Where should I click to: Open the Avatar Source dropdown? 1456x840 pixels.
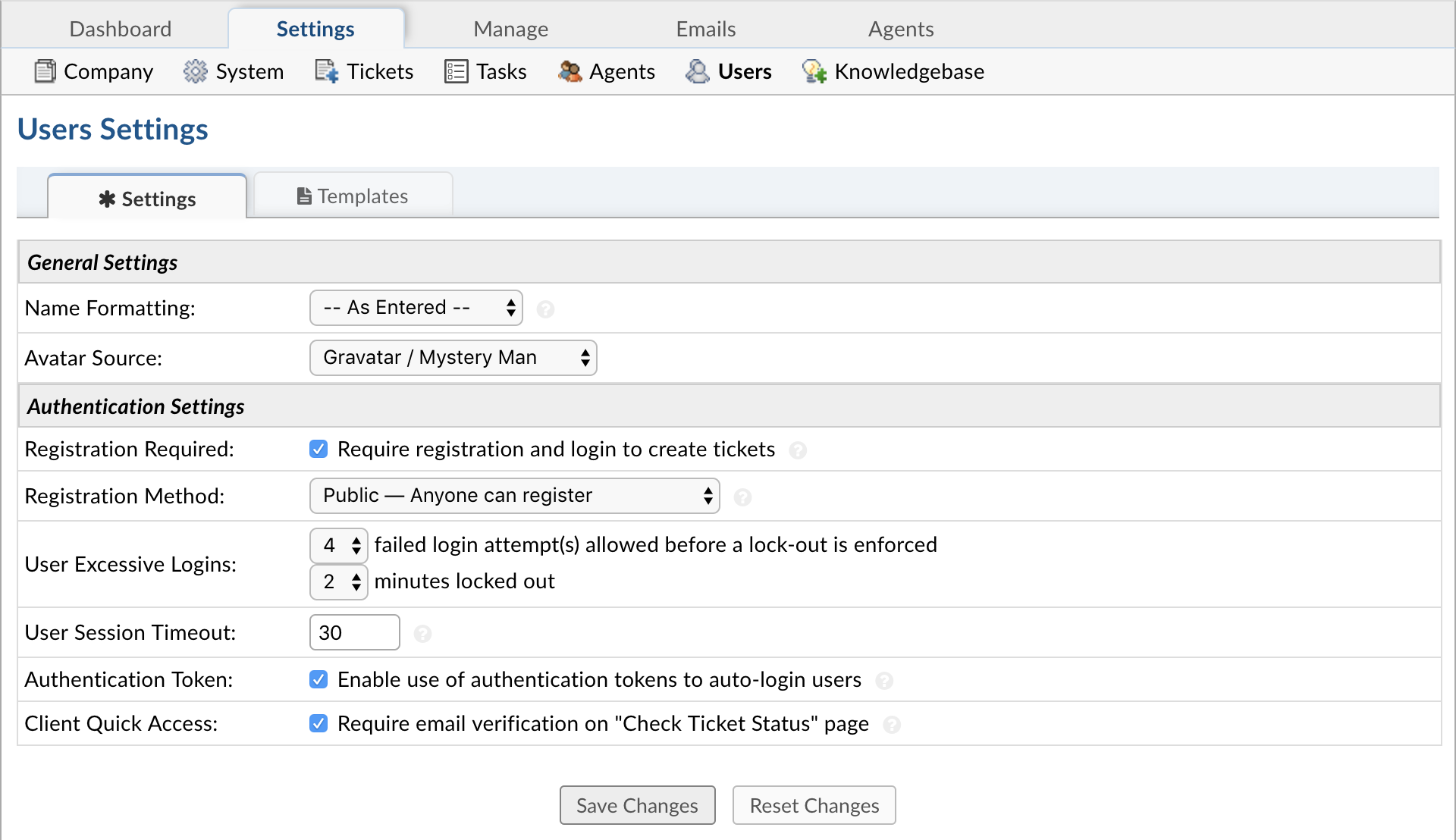tap(453, 358)
